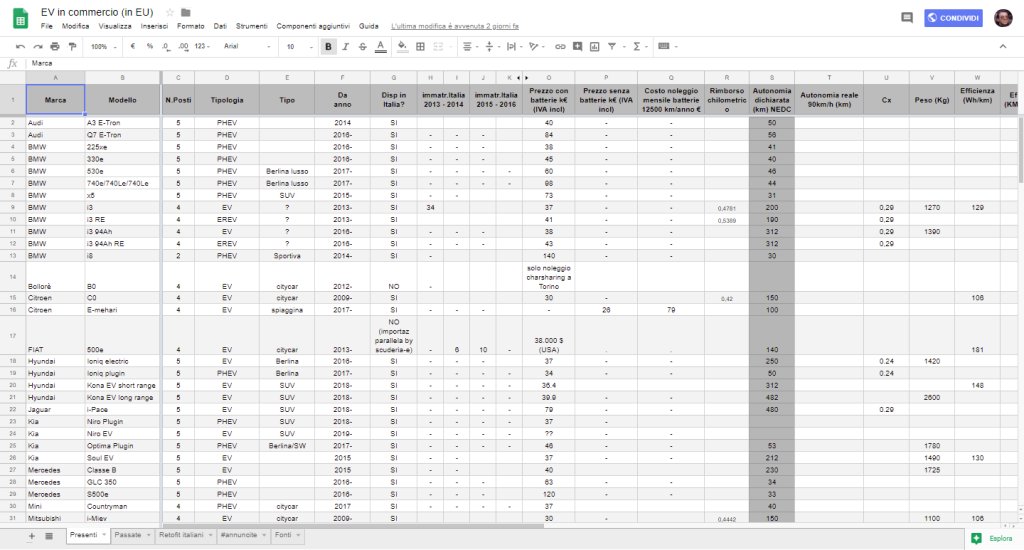Open text rotation dropdown
Image resolution: width=1024 pixels, height=550 pixels.
536,46
